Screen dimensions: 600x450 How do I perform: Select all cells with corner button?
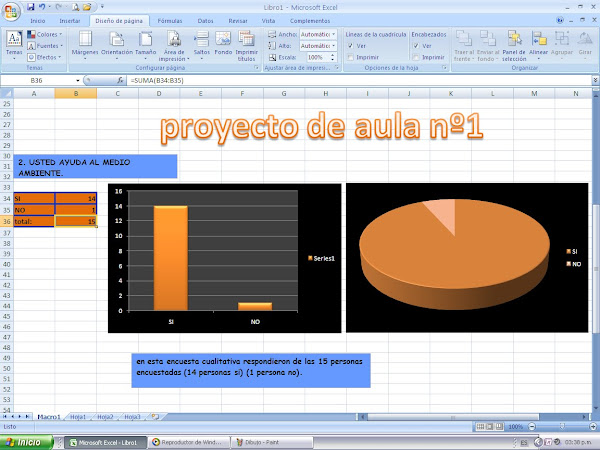[x=7, y=93]
